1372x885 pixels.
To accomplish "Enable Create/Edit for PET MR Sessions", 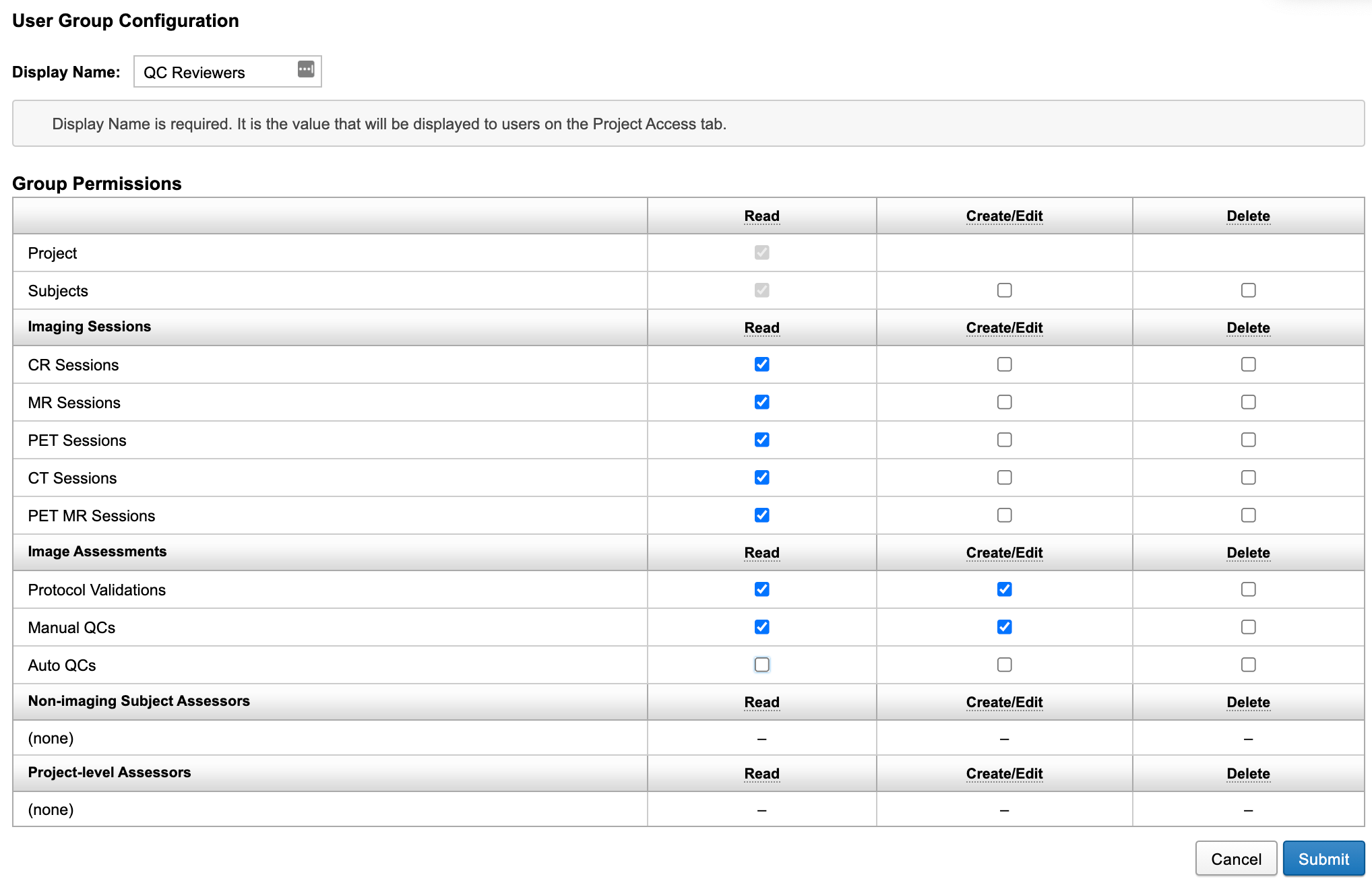I will tap(1004, 515).
